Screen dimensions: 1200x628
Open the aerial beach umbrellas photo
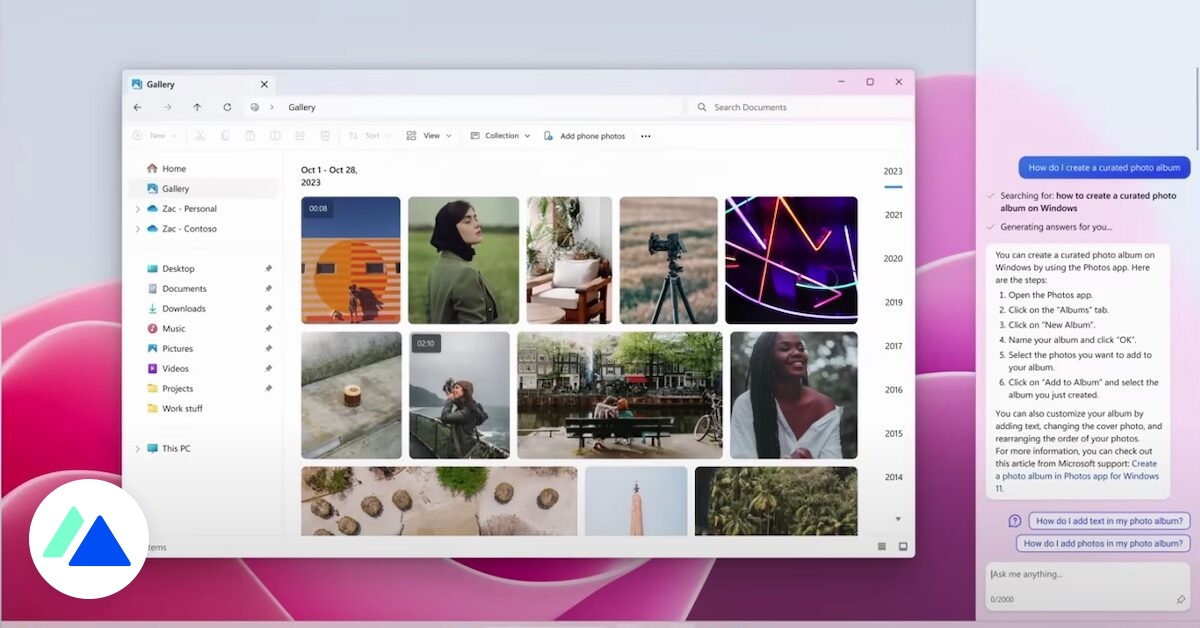(439, 501)
